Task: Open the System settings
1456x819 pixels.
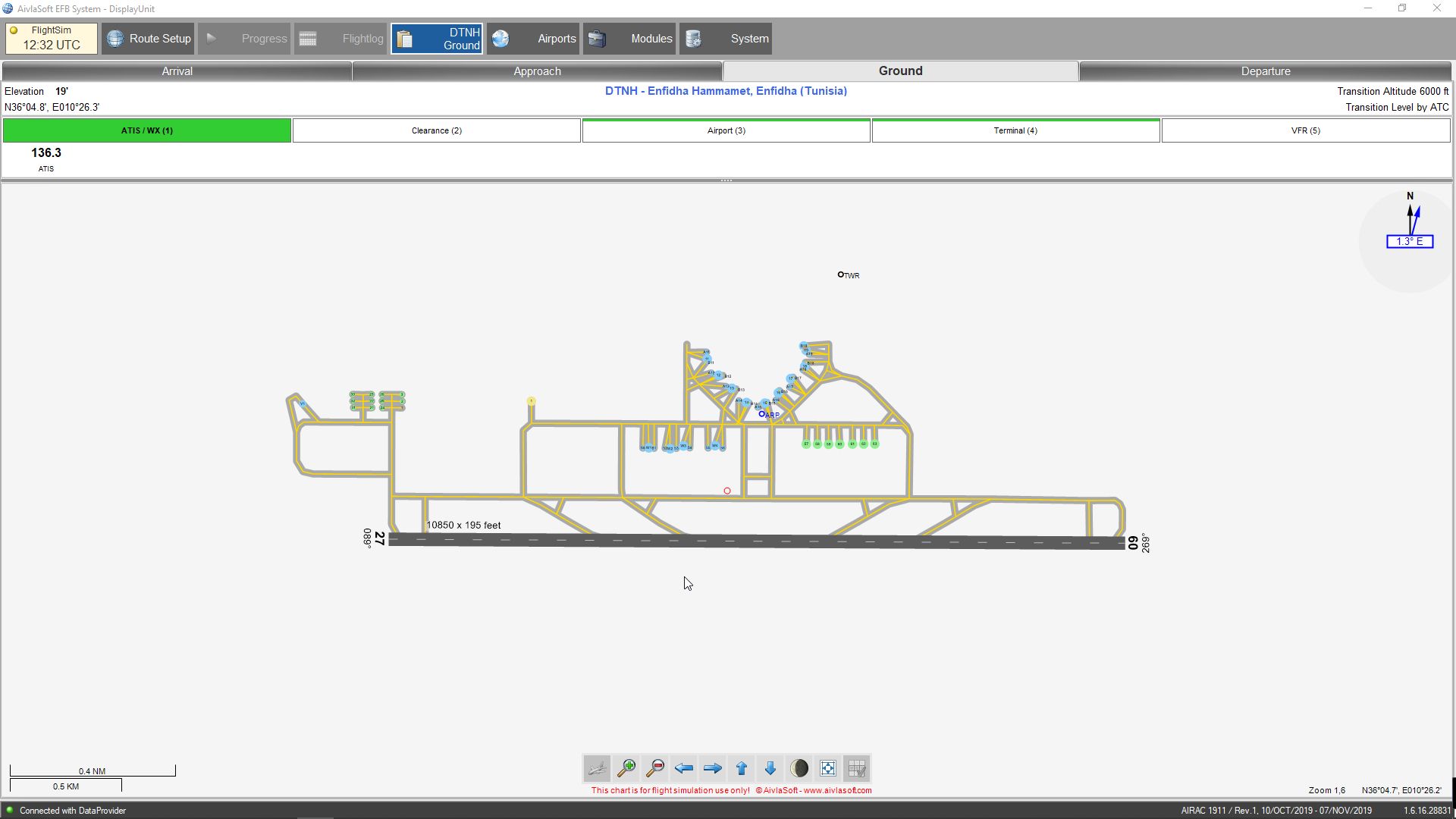Action: 726,39
